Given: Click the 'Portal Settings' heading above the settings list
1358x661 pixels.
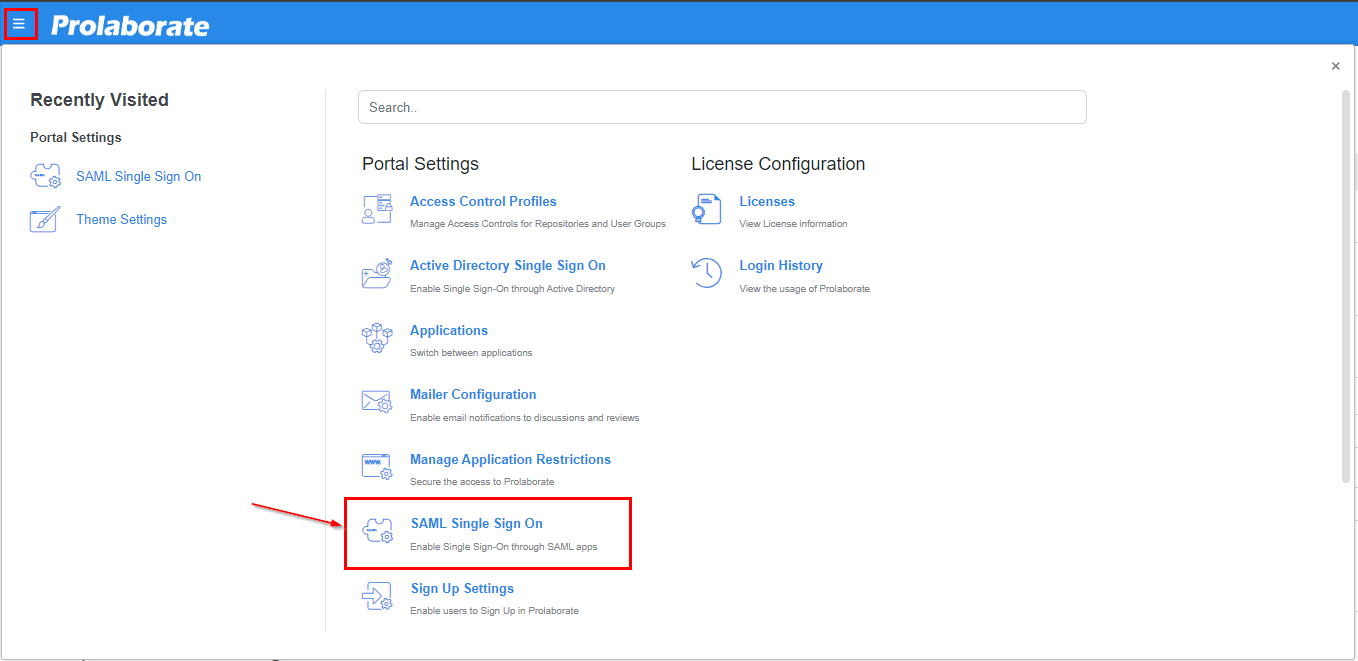Looking at the screenshot, I should pos(420,164).
